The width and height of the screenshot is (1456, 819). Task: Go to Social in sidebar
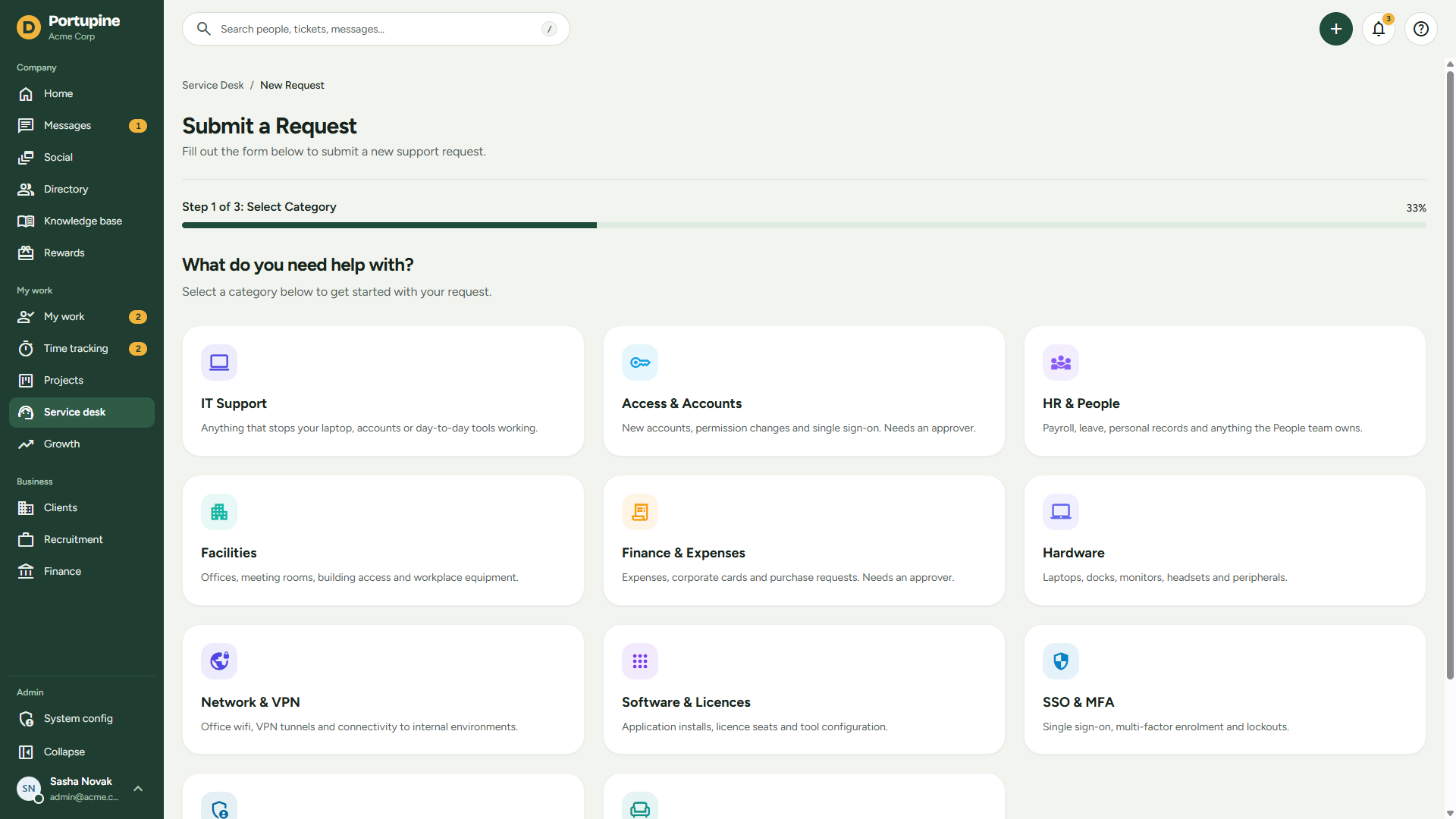(82, 158)
